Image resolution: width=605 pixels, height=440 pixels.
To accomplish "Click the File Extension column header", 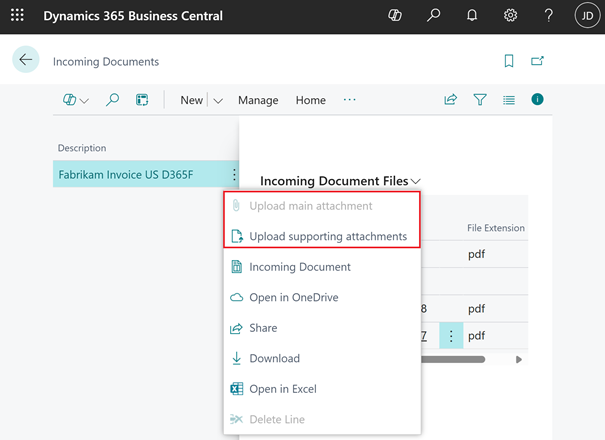I will (496, 228).
